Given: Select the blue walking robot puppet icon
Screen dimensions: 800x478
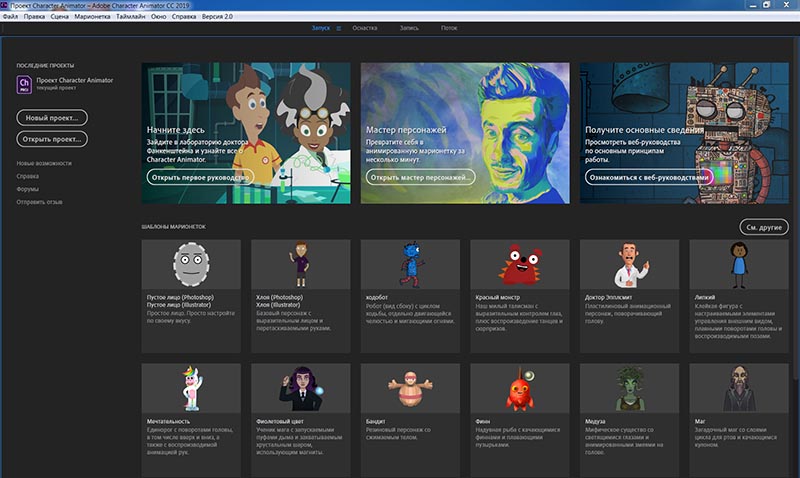Looking at the screenshot, I should click(411, 264).
